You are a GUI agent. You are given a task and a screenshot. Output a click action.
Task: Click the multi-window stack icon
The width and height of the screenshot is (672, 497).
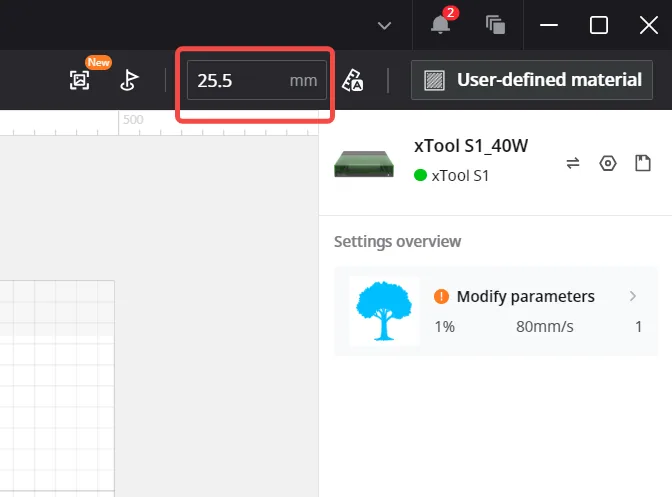click(x=495, y=24)
